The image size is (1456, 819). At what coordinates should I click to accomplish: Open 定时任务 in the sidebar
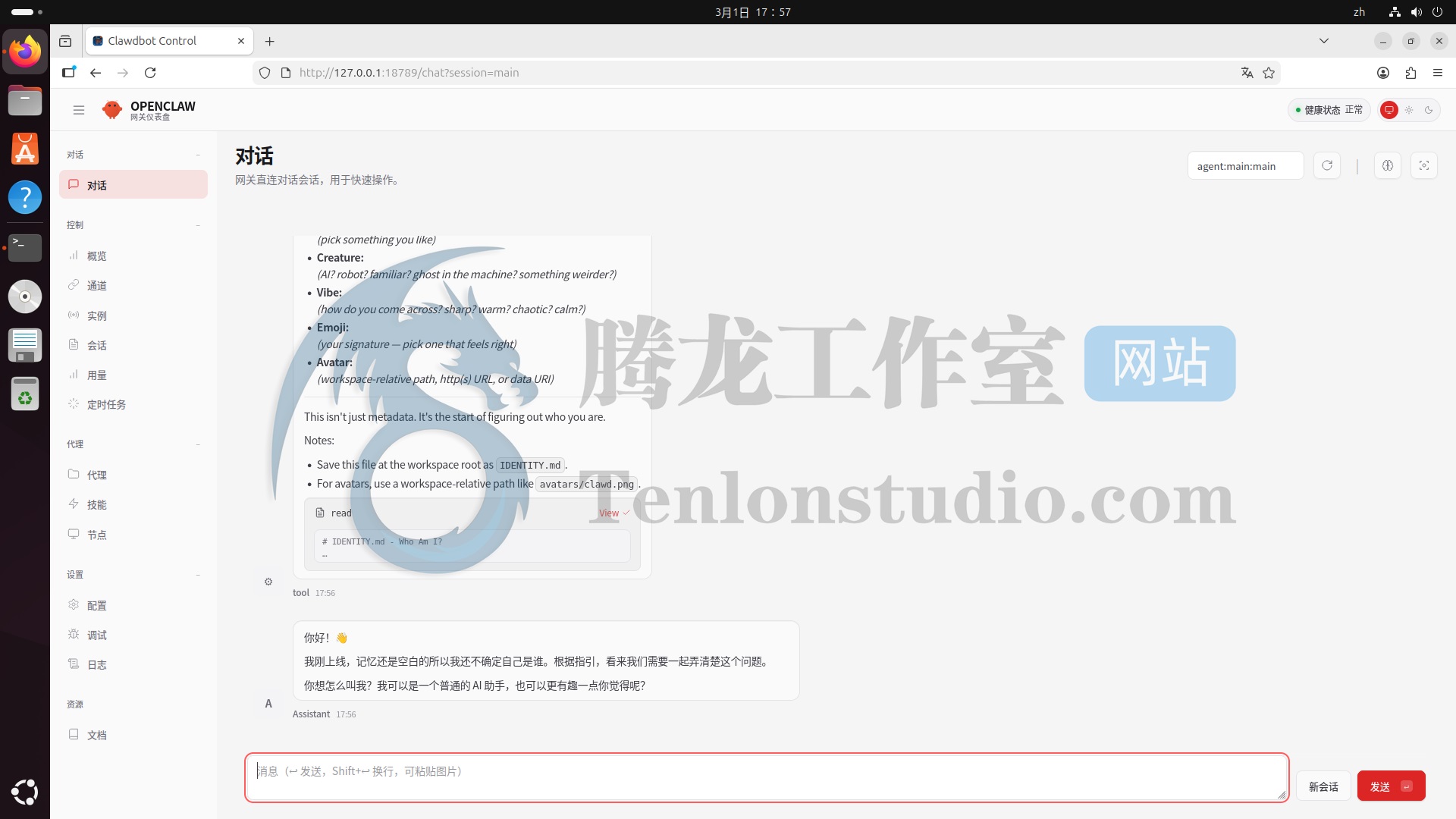(106, 404)
